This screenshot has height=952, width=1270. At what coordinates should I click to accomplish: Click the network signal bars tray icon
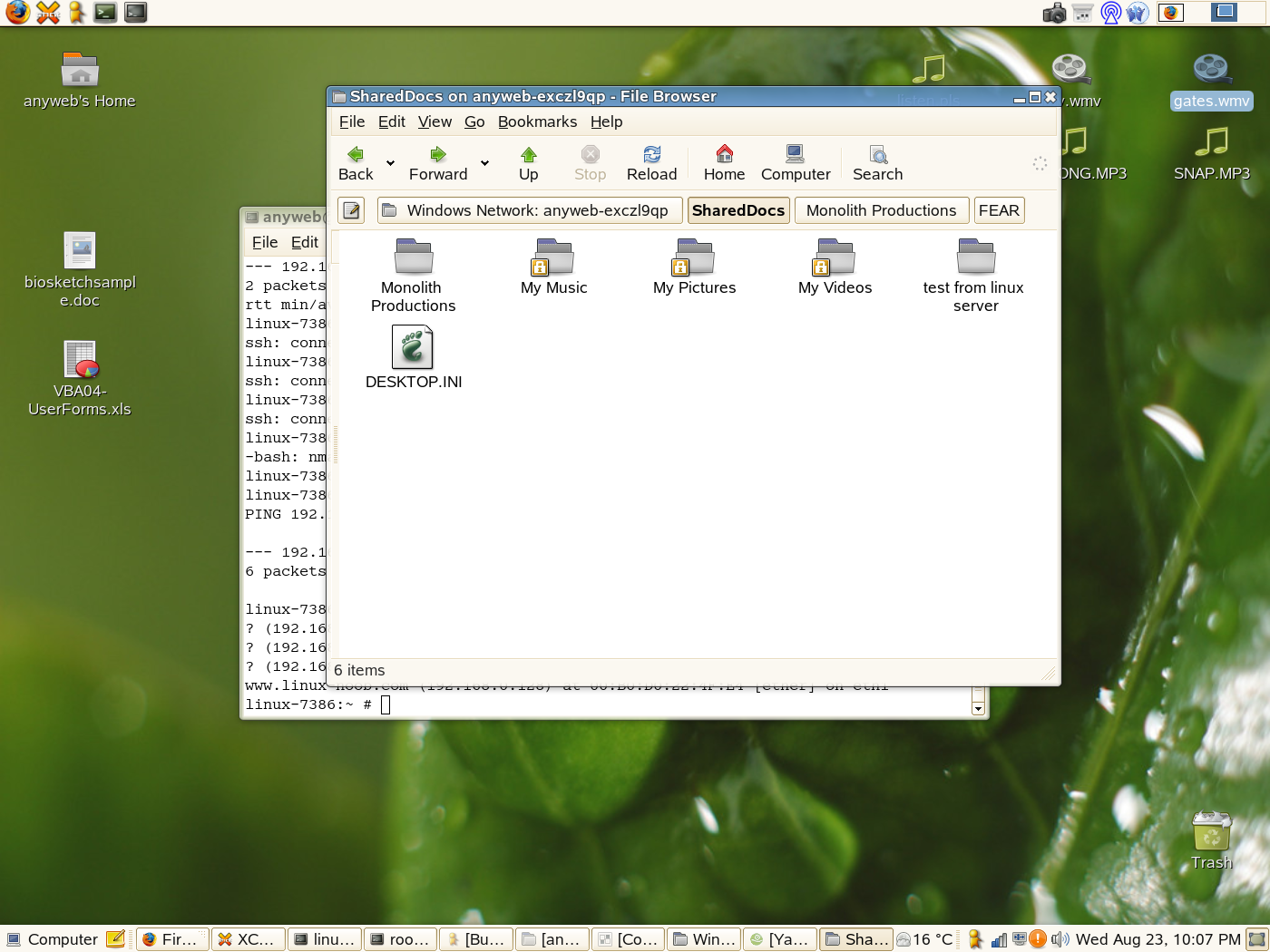point(999,939)
